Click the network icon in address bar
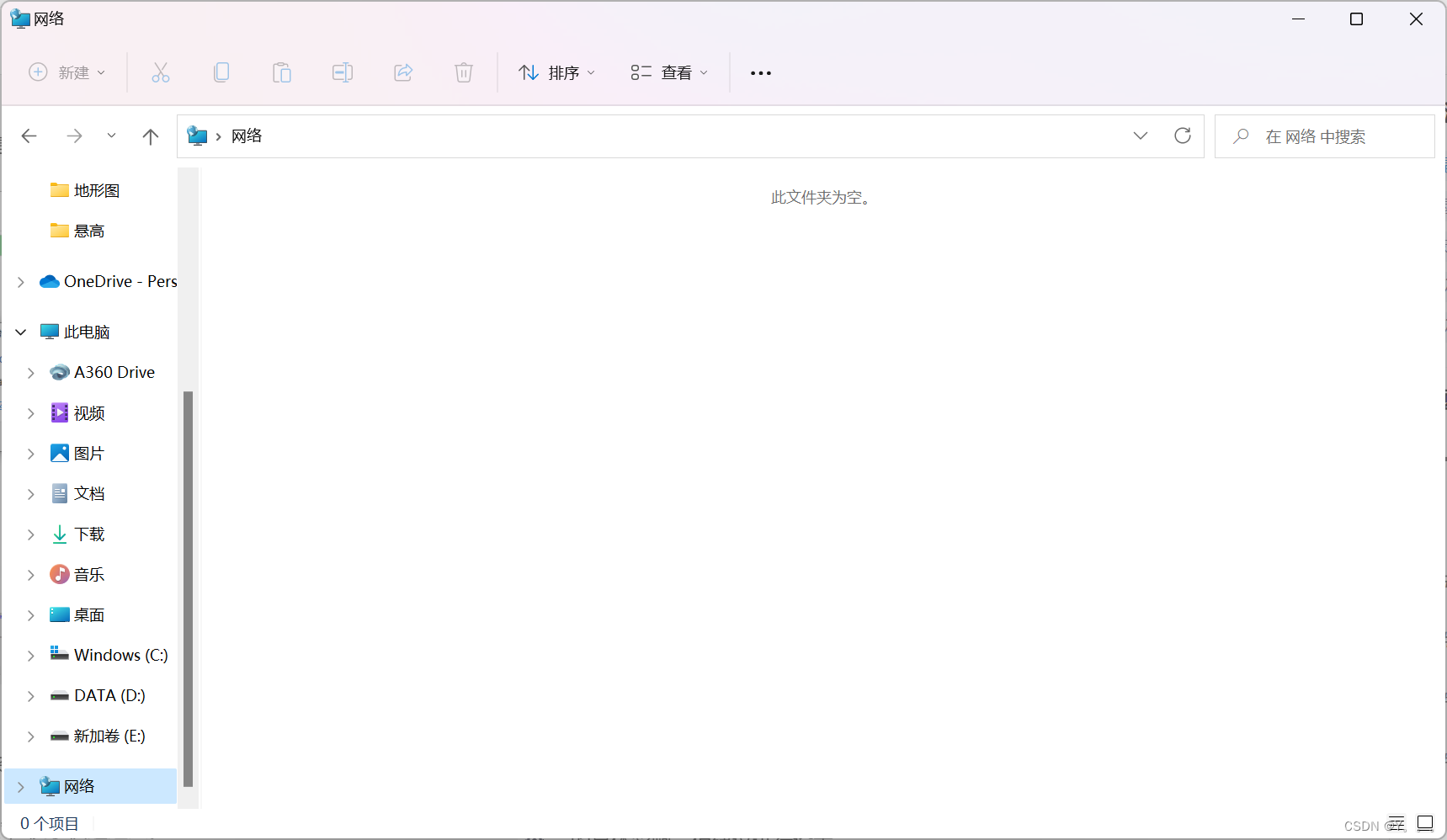The height and width of the screenshot is (840, 1447). click(x=197, y=136)
